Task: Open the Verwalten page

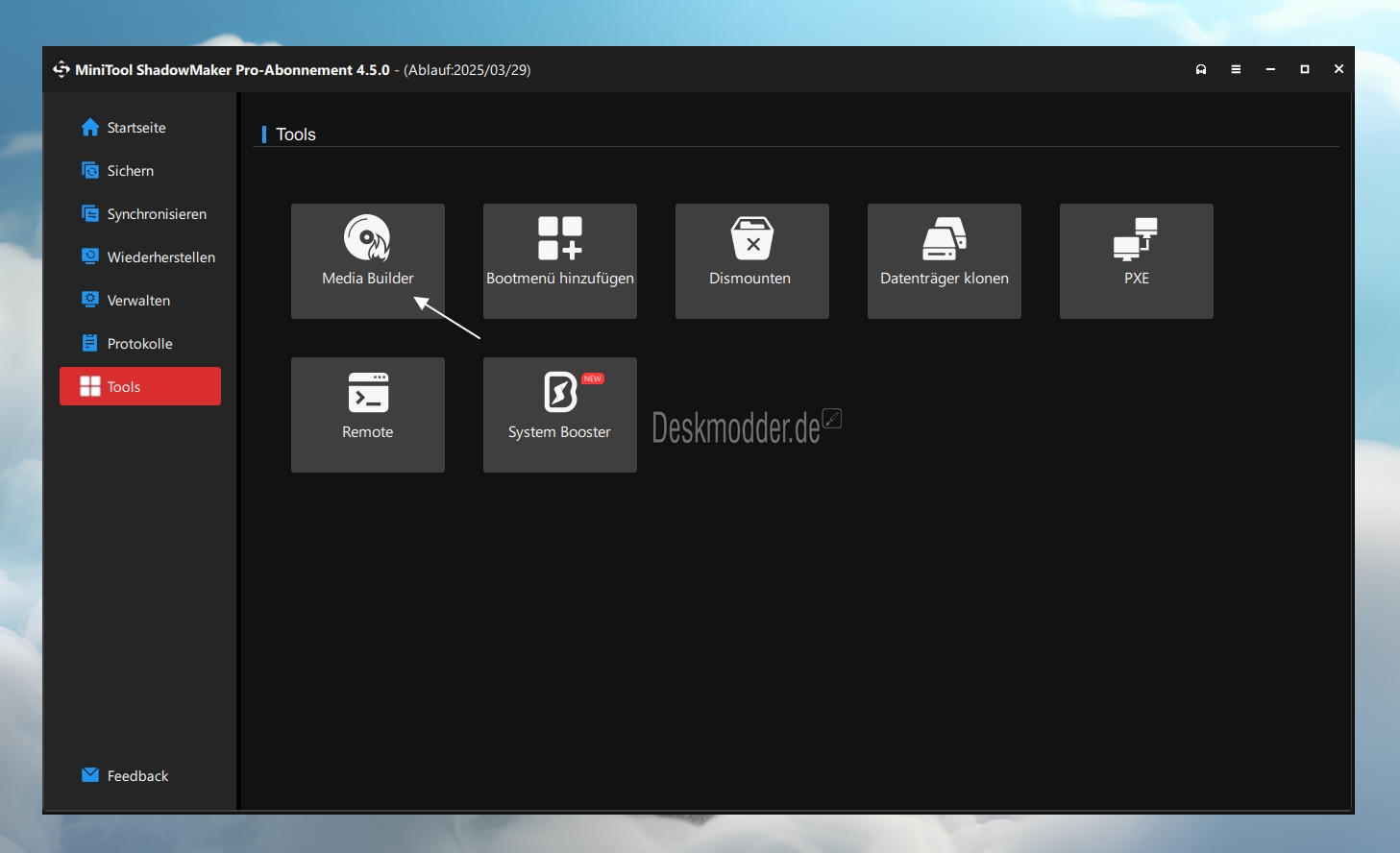Action: (140, 300)
